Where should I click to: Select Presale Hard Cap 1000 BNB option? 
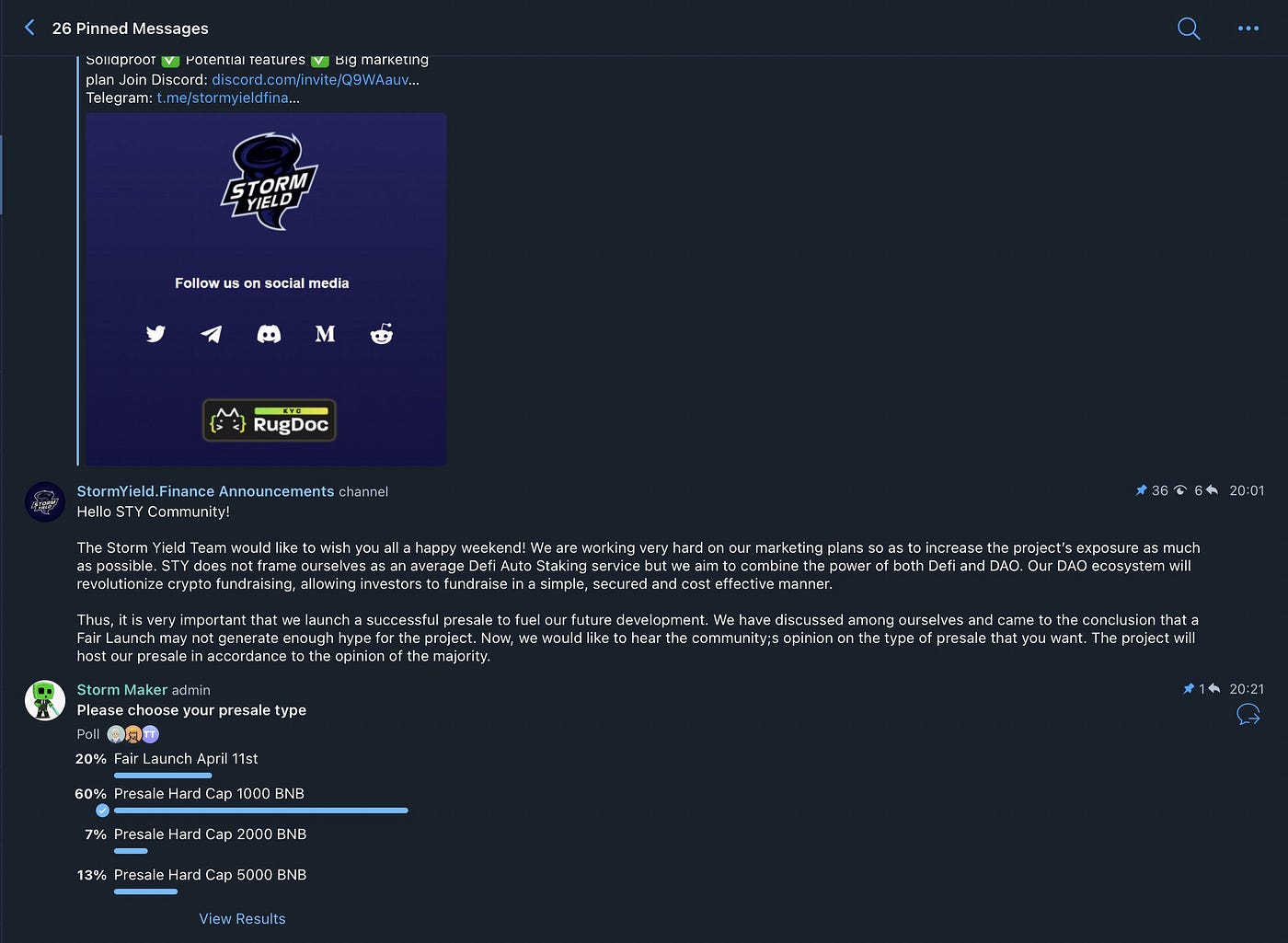[x=209, y=794]
